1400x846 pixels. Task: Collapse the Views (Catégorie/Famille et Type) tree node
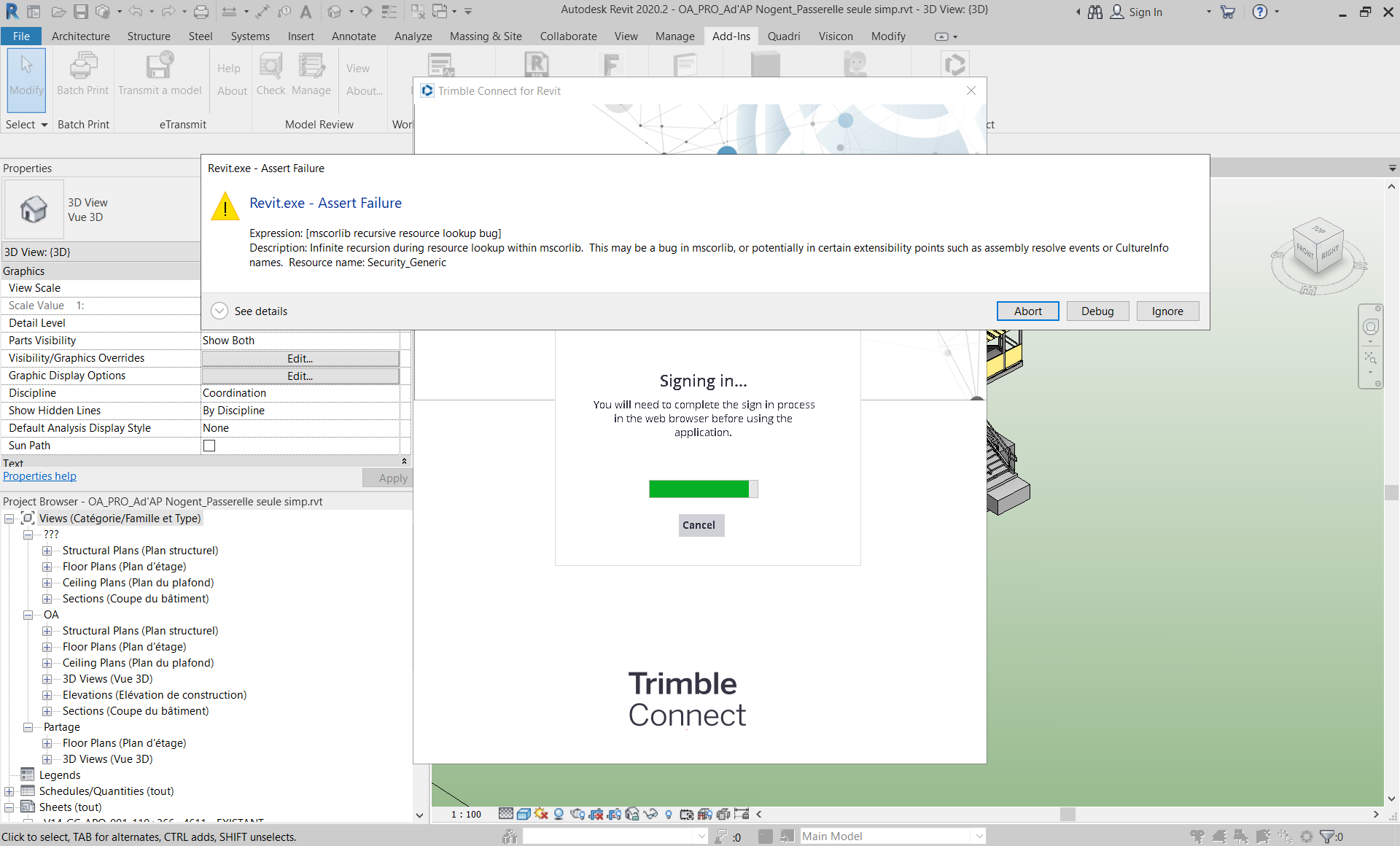pos(9,519)
